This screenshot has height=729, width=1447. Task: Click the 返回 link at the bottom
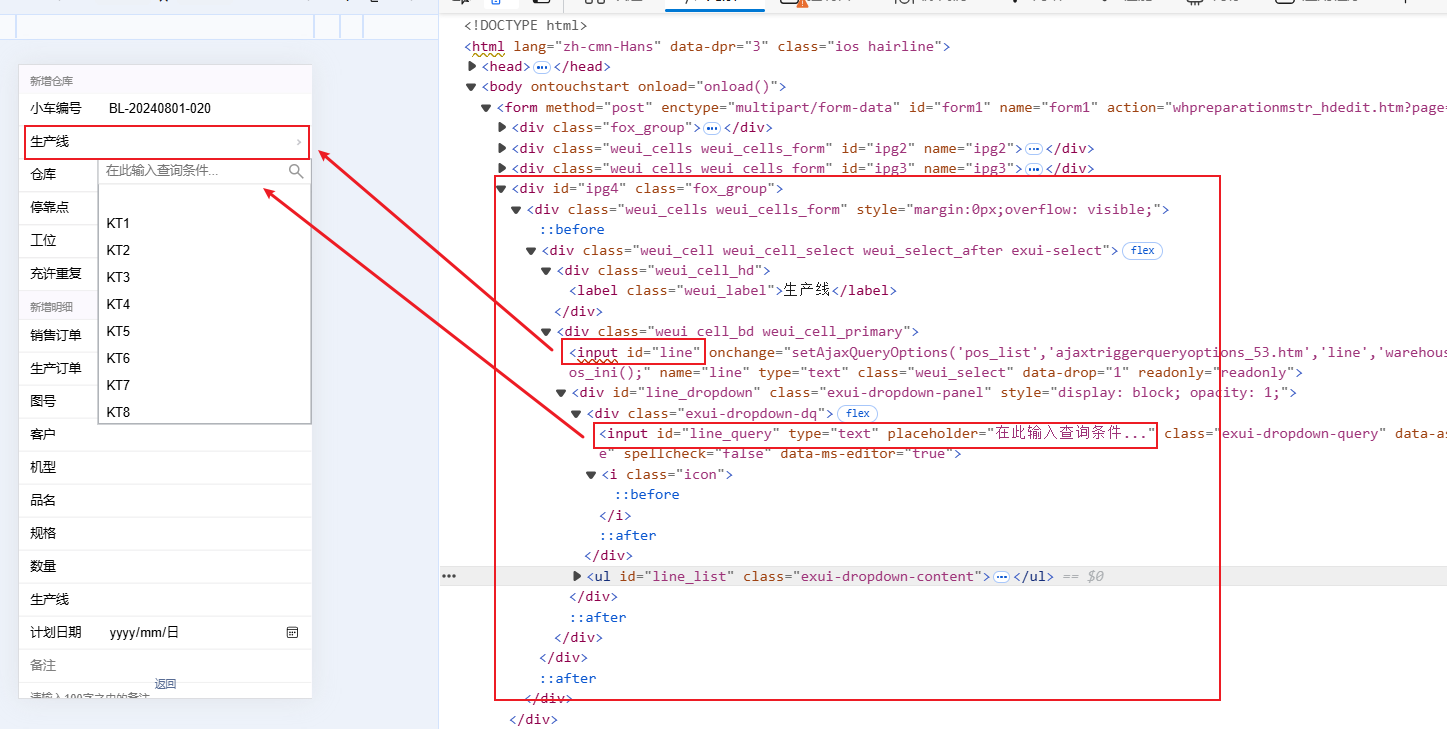coord(165,684)
